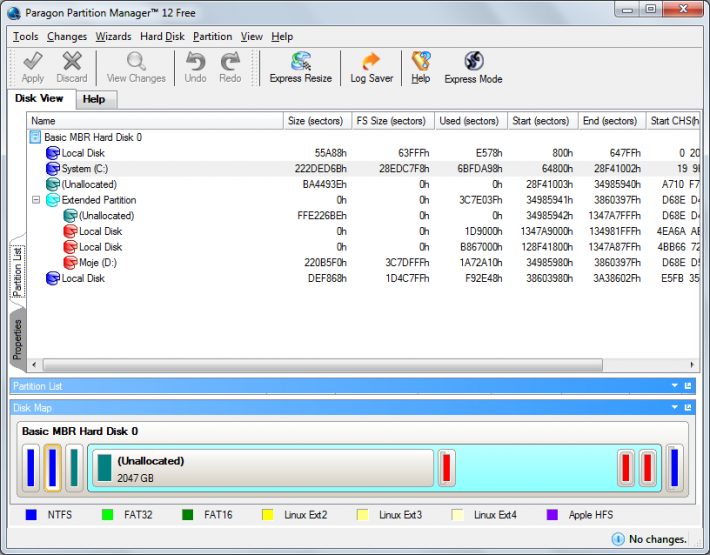710x555 pixels.
Task: Click the Discard X icon
Action: pyautogui.click(x=72, y=61)
